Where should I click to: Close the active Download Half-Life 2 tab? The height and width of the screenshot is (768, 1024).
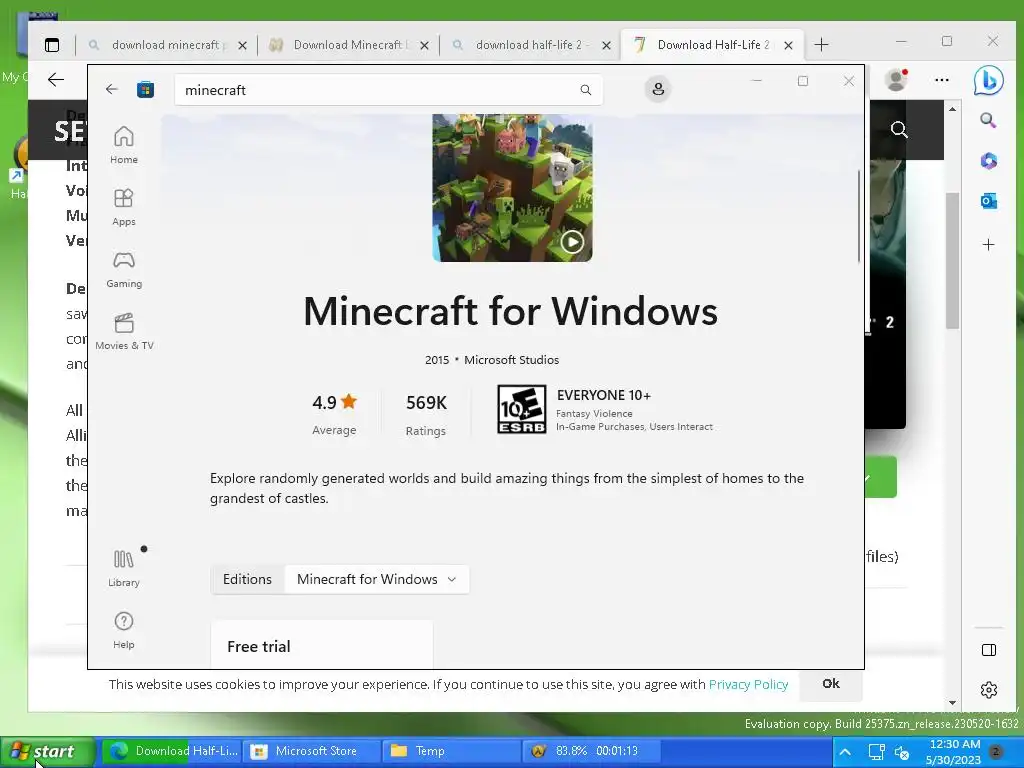pos(788,45)
